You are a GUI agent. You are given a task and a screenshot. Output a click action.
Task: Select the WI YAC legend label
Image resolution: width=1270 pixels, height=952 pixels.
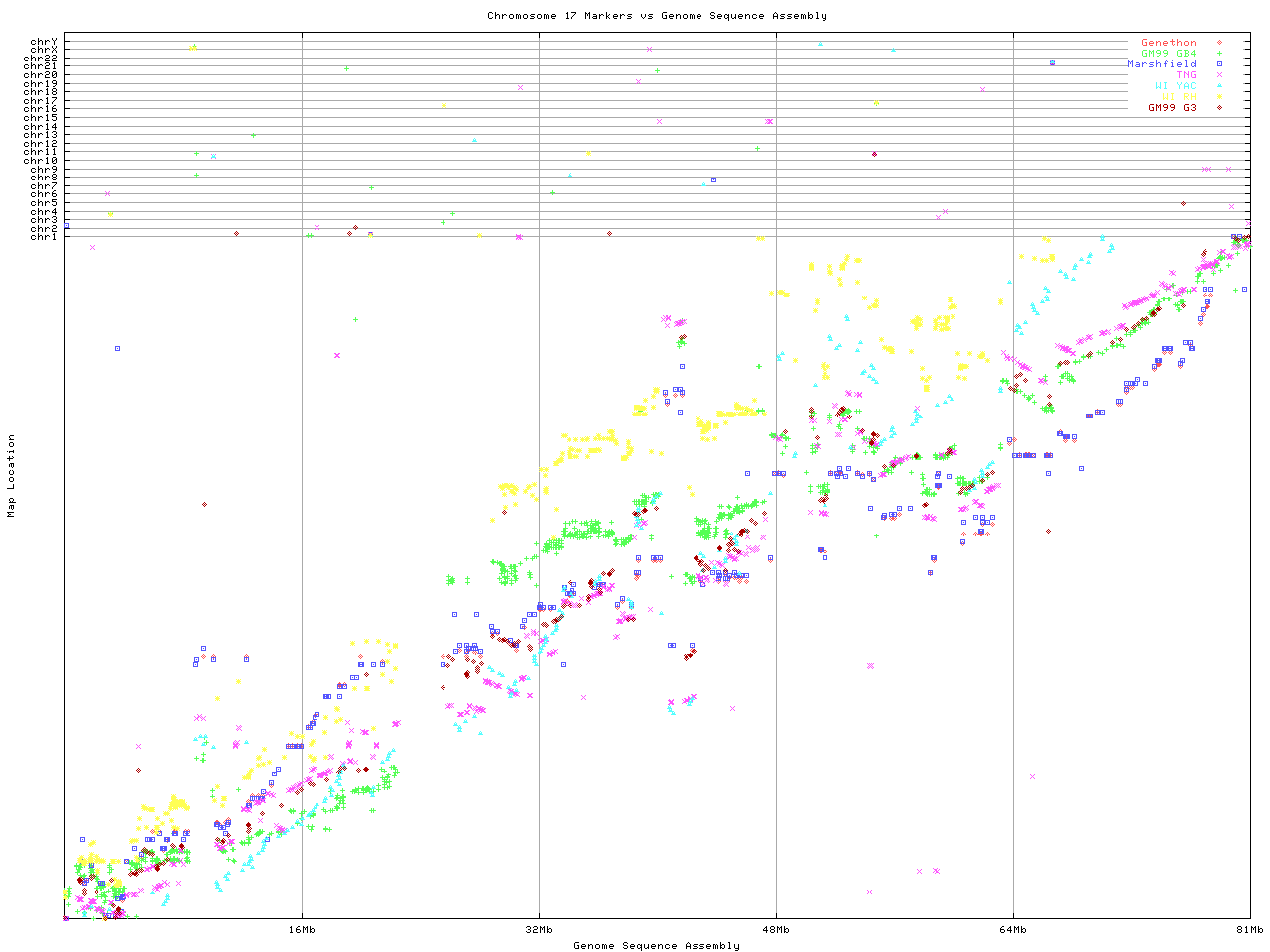point(1175,86)
